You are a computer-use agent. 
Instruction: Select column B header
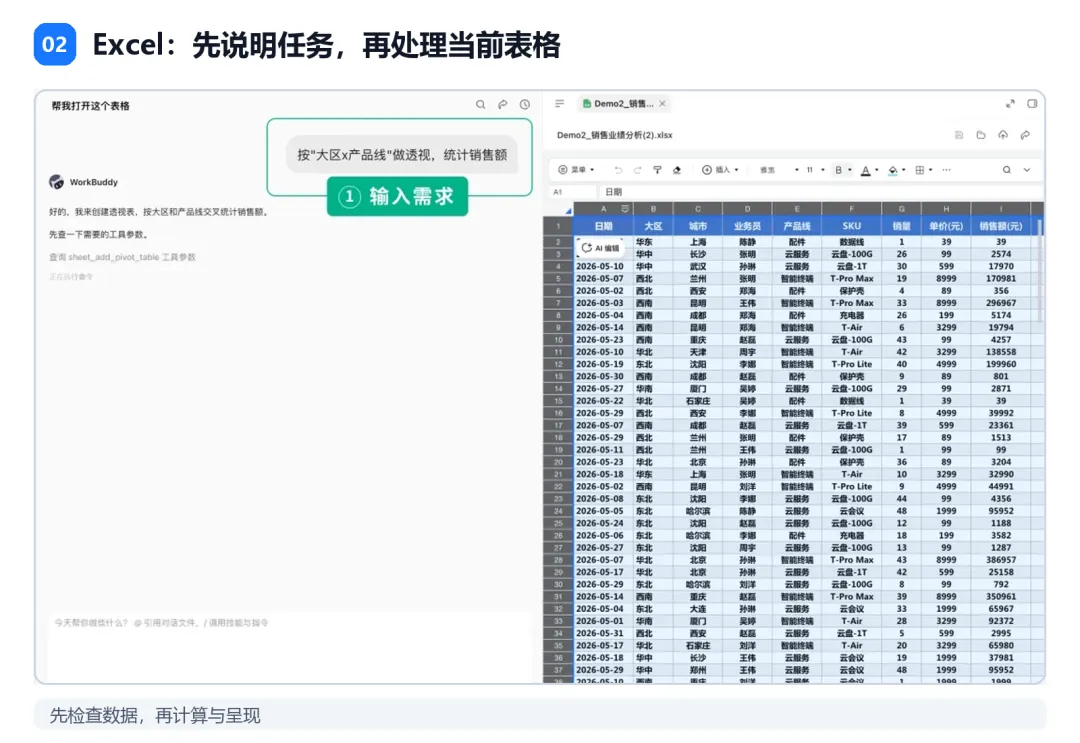(x=653, y=209)
